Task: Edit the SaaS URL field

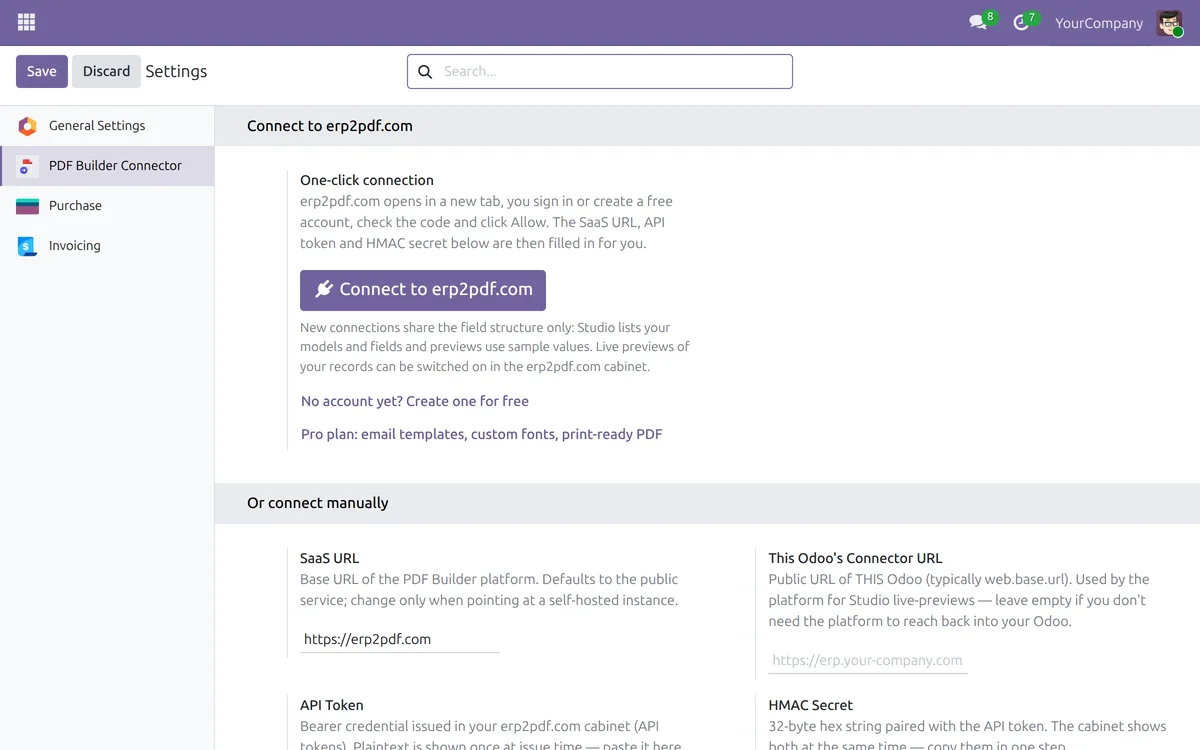Action: [400, 639]
